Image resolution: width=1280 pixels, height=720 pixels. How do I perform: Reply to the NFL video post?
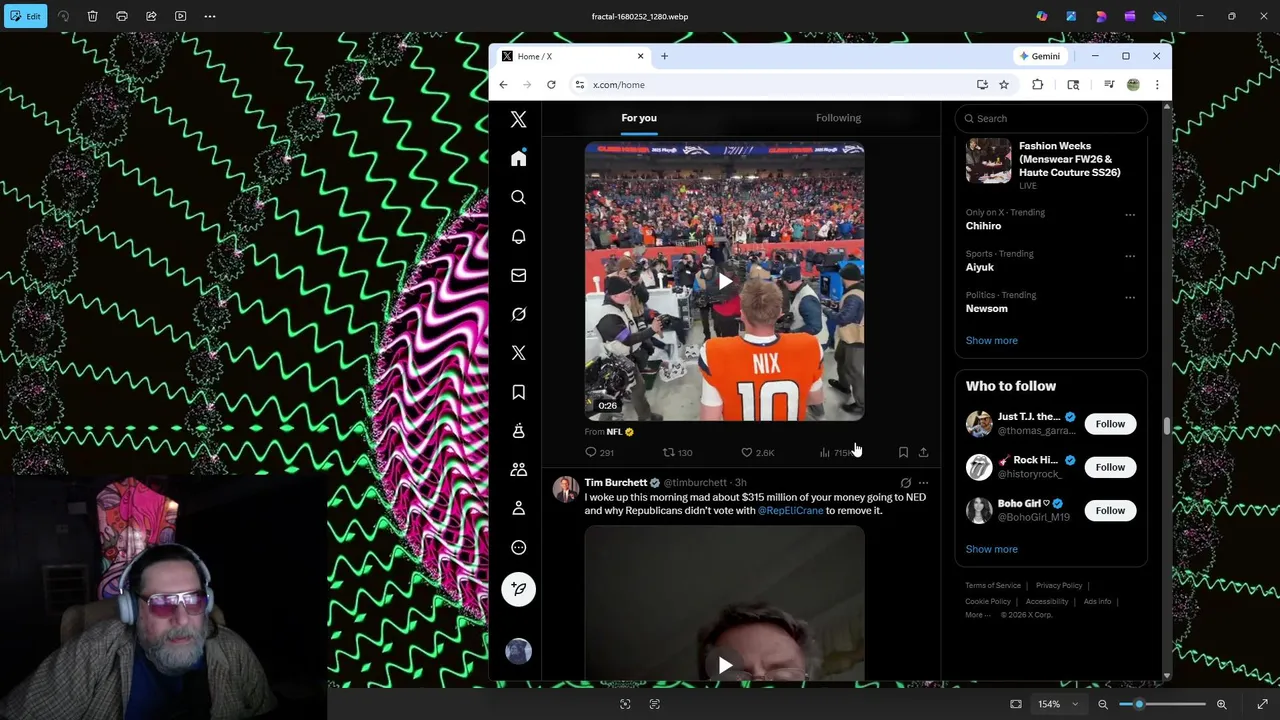[599, 453]
